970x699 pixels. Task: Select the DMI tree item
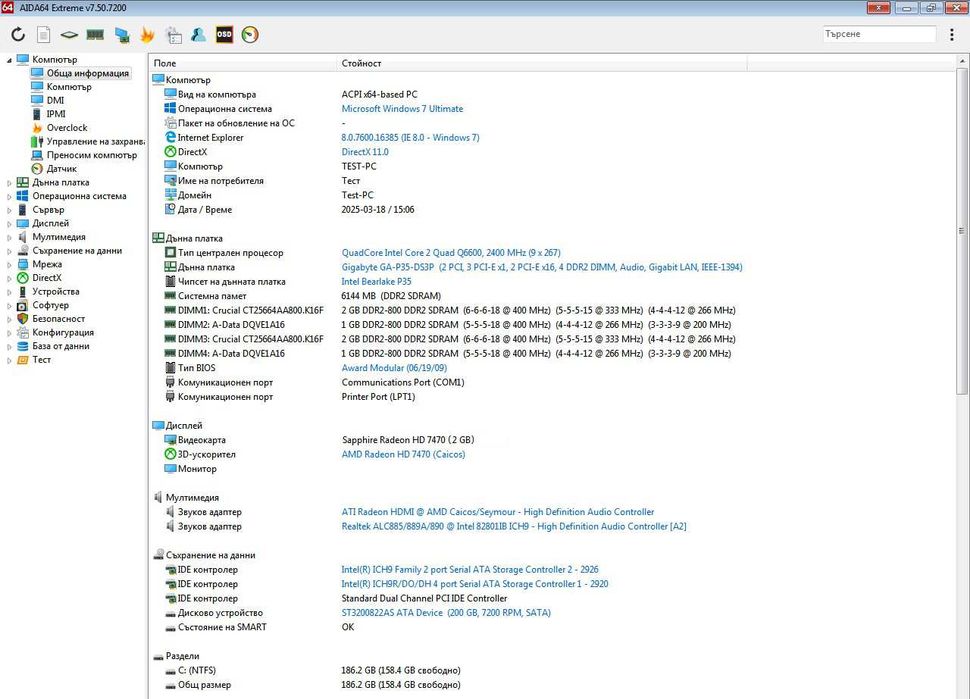click(55, 100)
